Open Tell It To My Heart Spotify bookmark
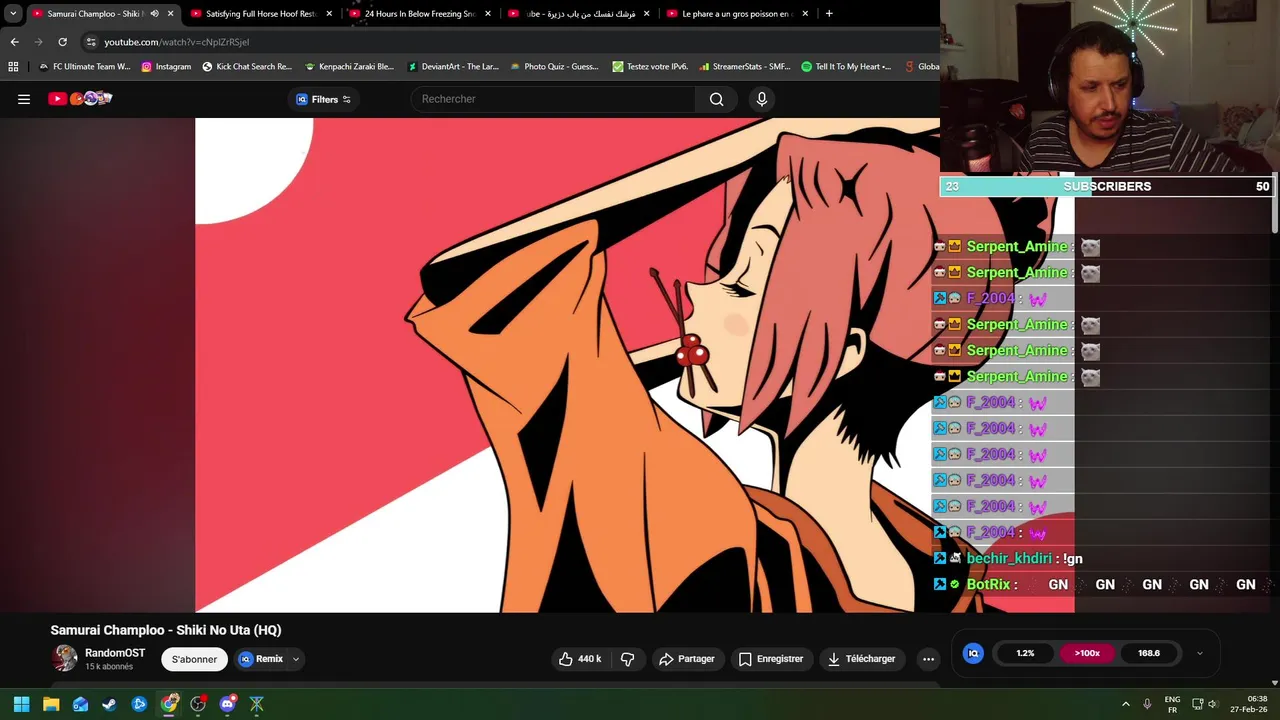This screenshot has height=720, width=1280. 846,67
